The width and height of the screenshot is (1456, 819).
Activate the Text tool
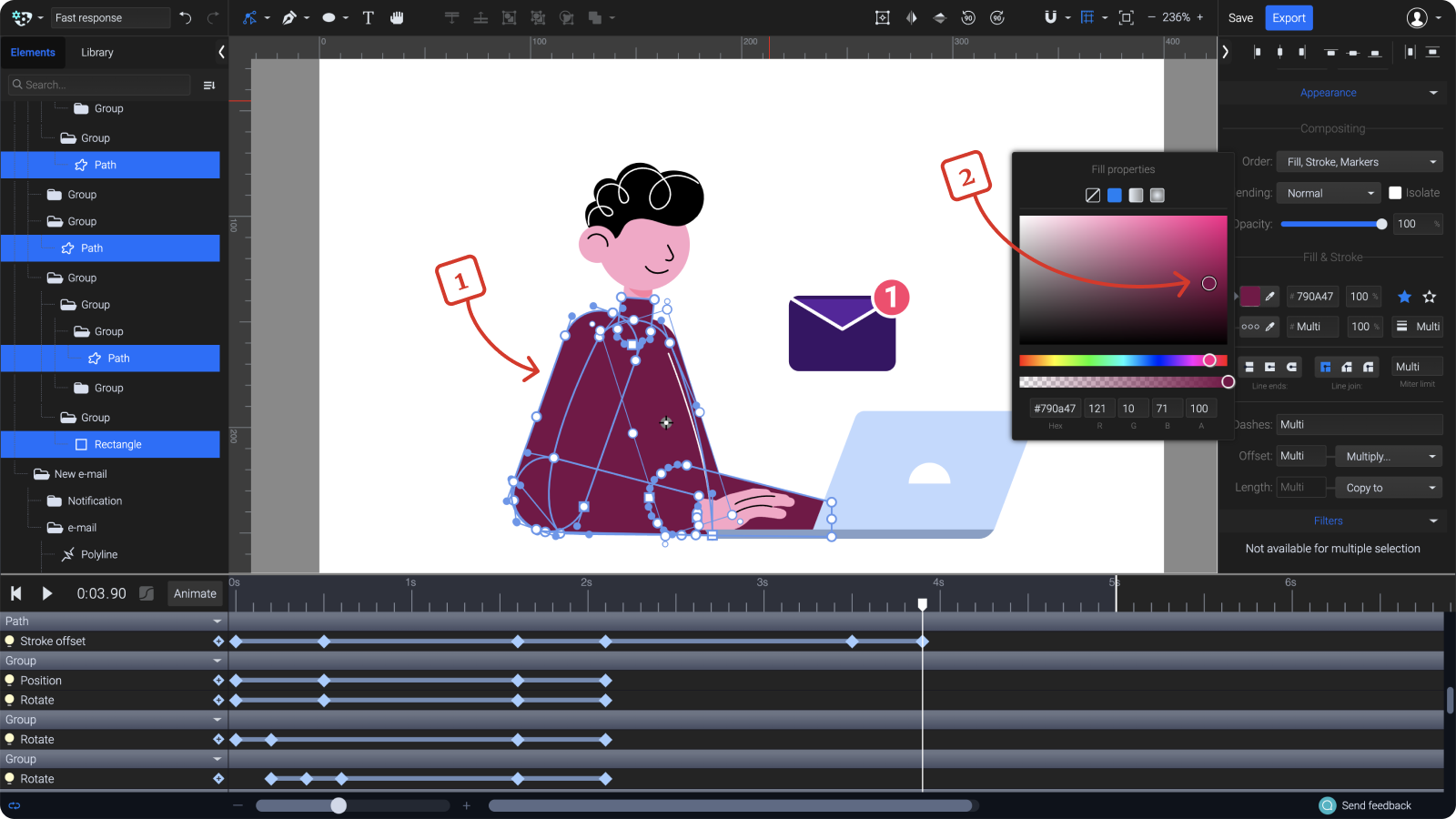pos(368,17)
